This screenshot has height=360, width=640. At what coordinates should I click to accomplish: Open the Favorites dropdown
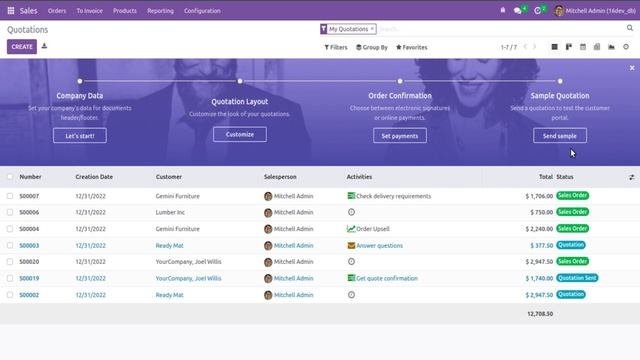click(x=411, y=47)
